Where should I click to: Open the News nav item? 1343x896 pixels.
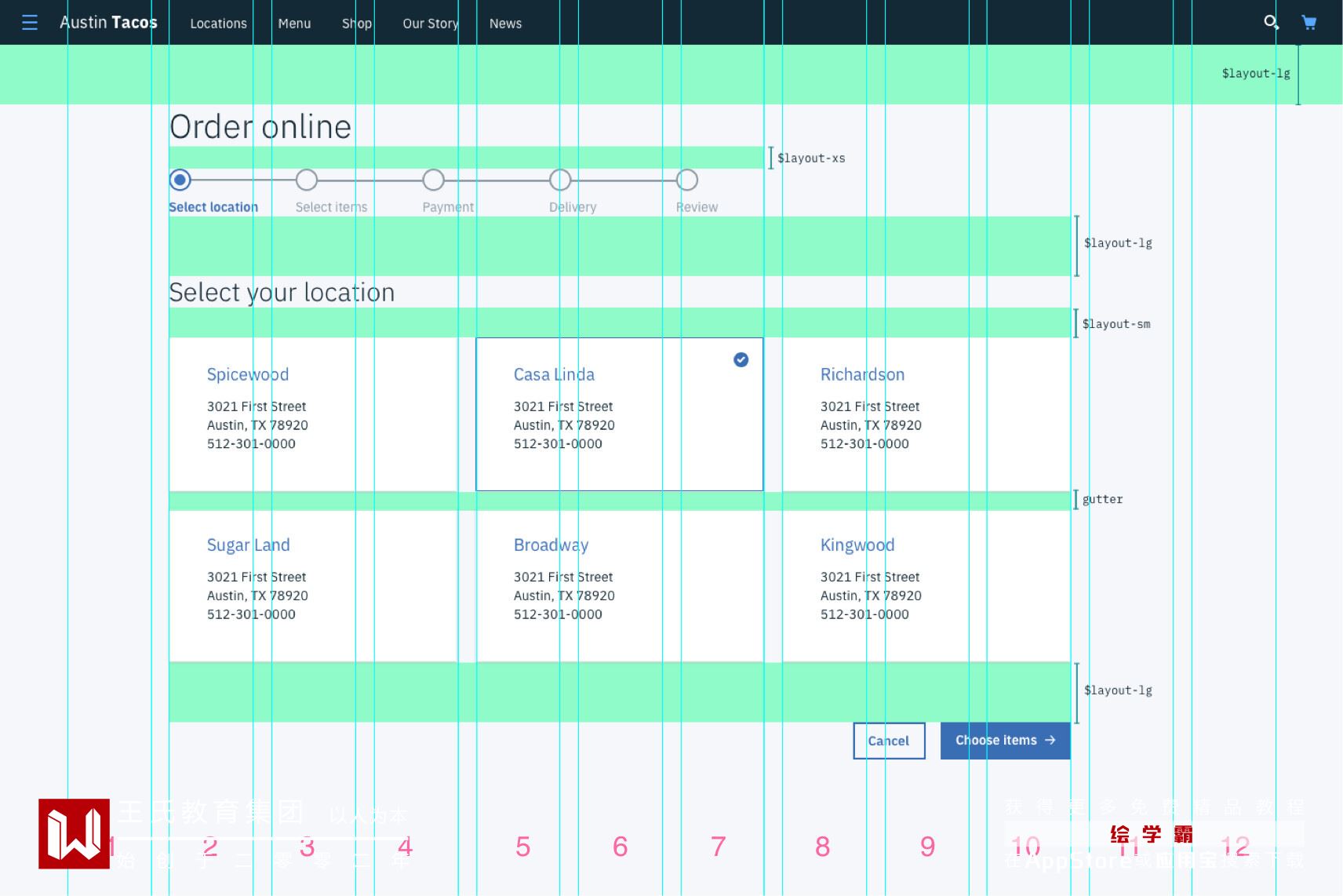click(x=505, y=24)
